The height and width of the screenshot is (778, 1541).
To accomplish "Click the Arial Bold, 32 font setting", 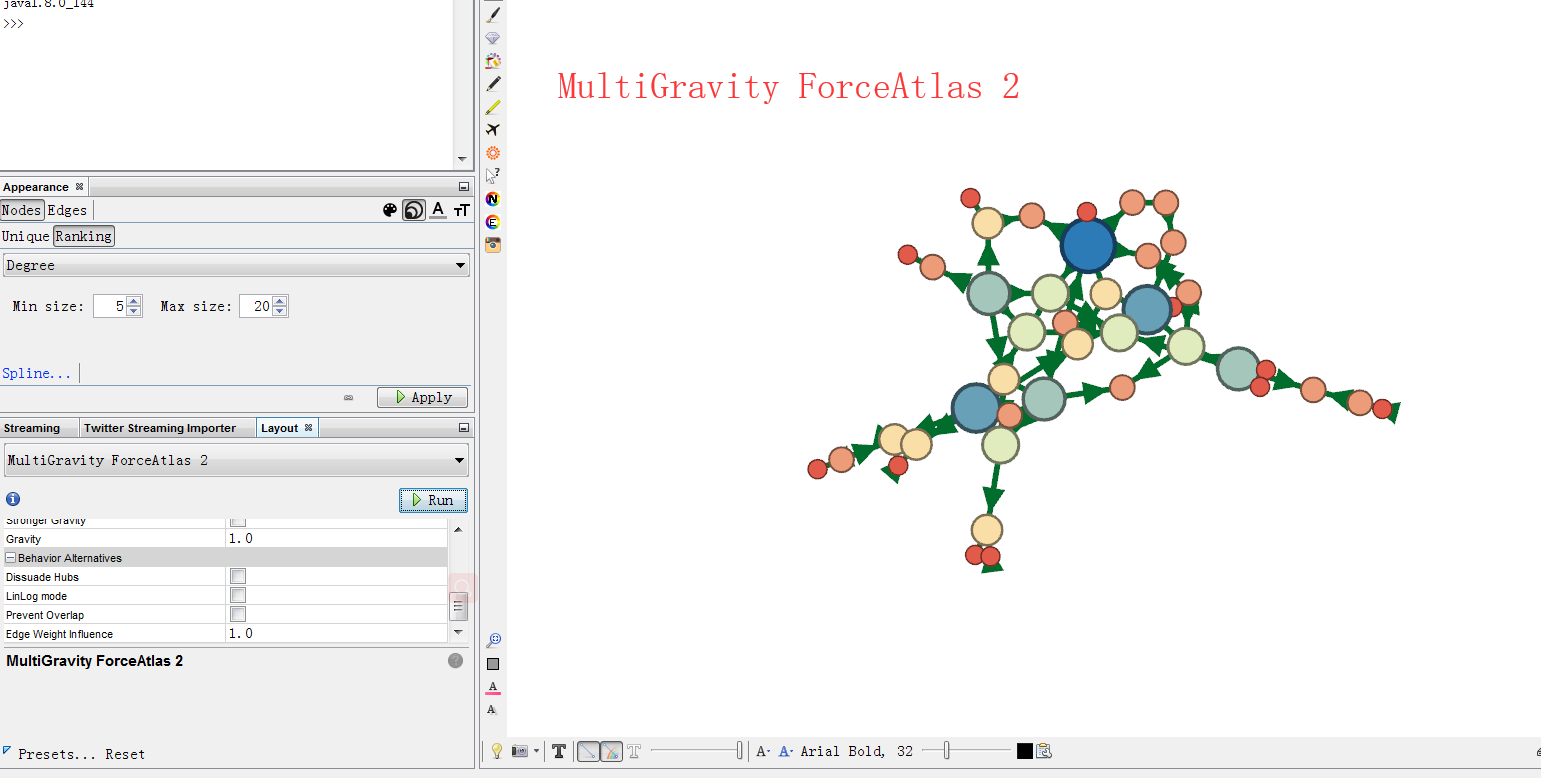I will [857, 751].
